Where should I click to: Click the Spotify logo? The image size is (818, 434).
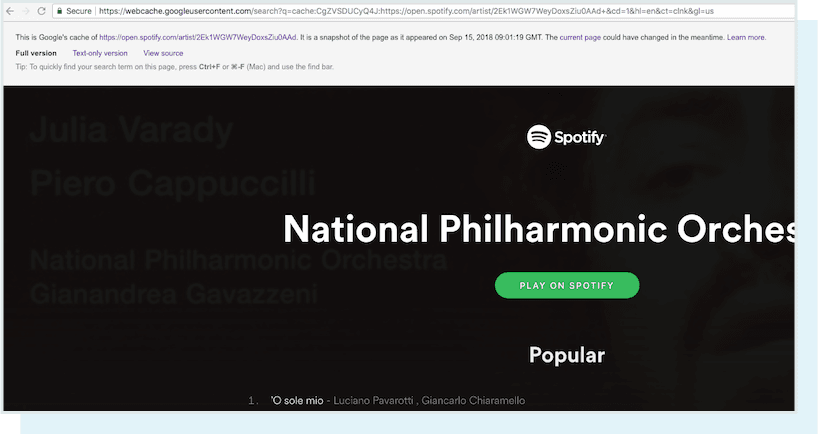pos(566,137)
